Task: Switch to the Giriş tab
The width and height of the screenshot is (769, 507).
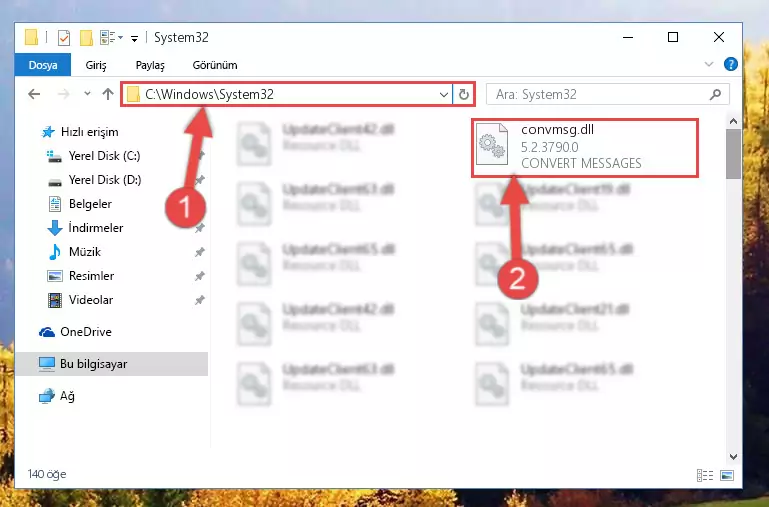Action: 96,65
